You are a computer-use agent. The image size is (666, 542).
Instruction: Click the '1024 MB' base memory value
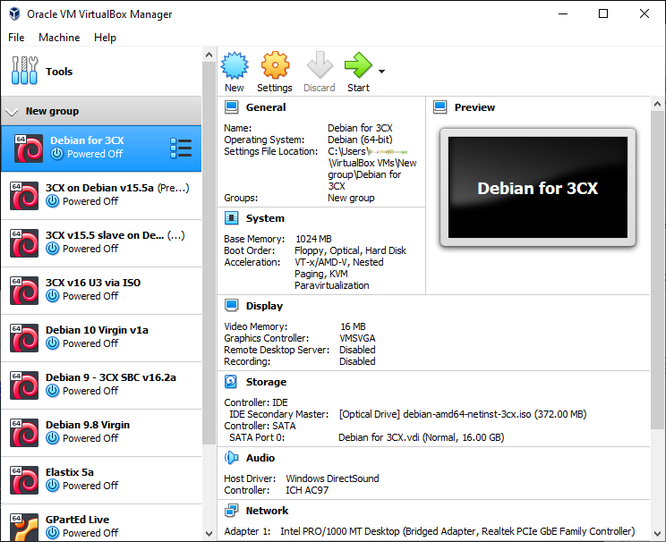[x=313, y=239]
